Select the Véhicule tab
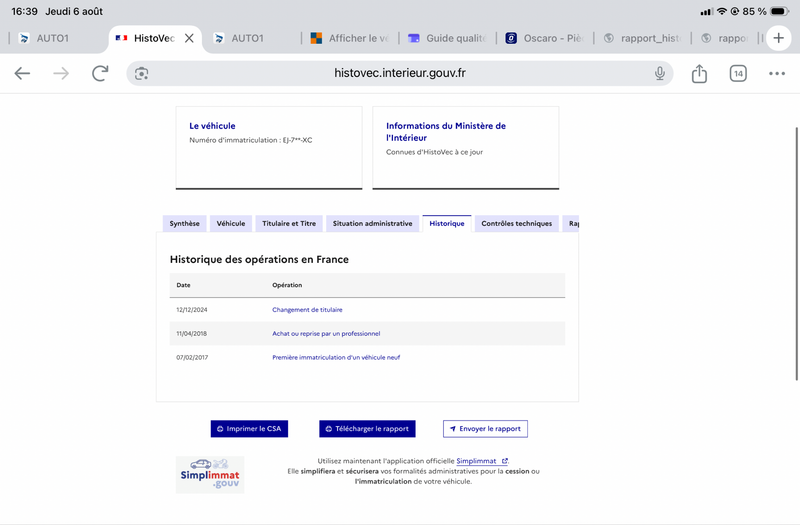Screen dimensions: 800x525 231,223
